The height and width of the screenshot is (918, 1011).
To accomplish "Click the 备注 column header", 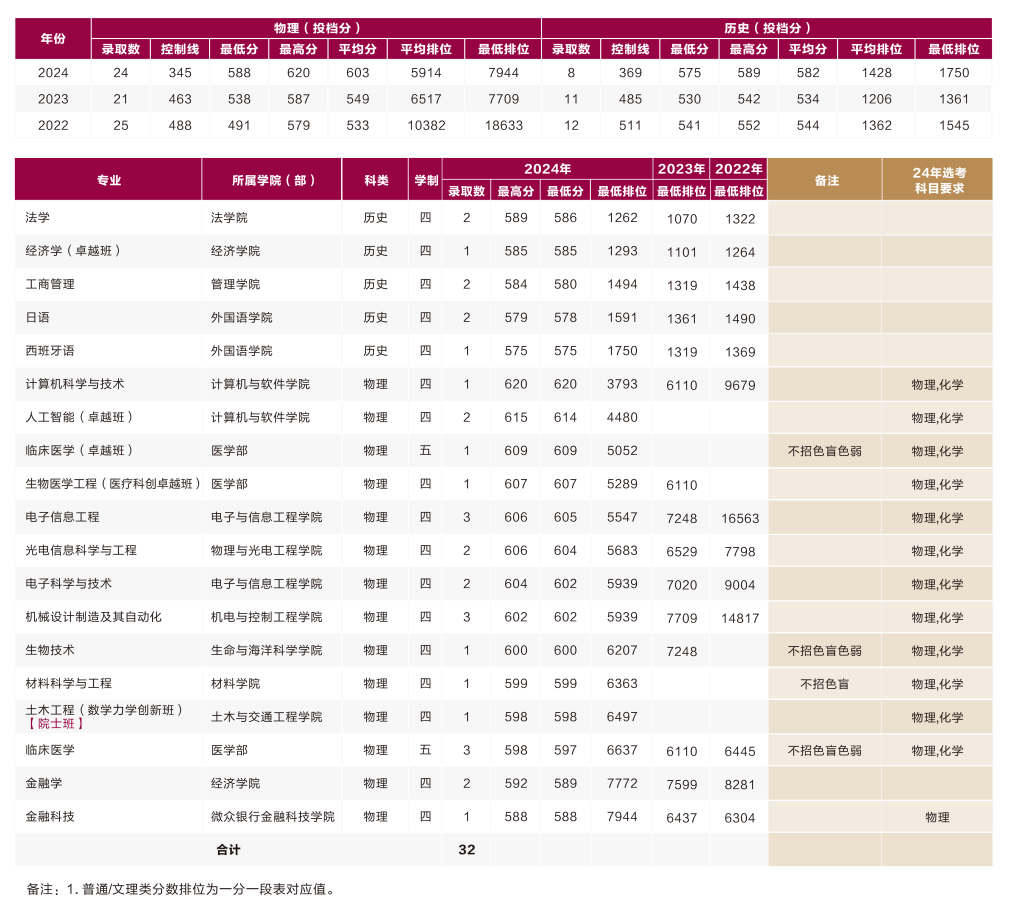I will tap(825, 180).
